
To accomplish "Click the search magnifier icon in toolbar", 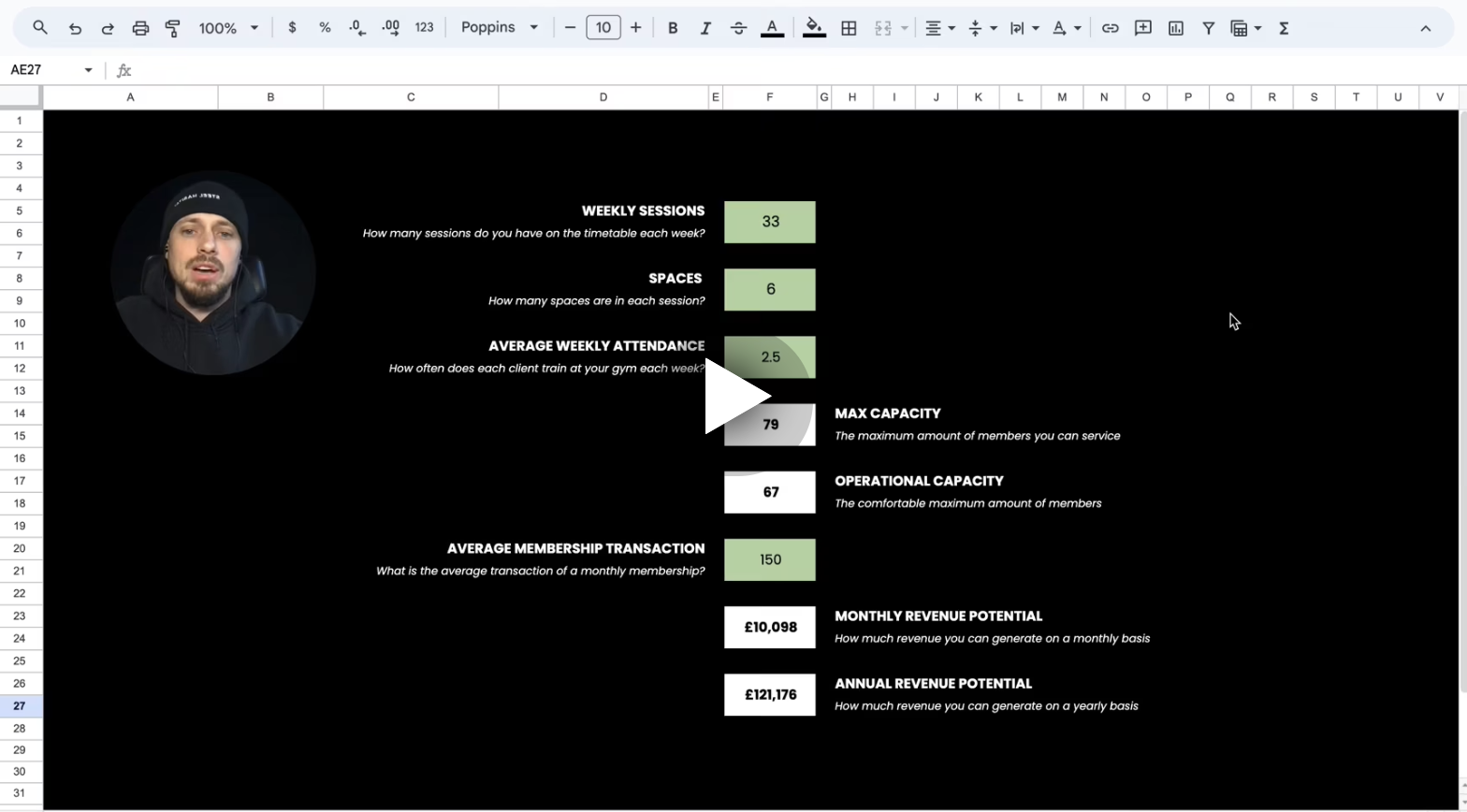I will (40, 28).
